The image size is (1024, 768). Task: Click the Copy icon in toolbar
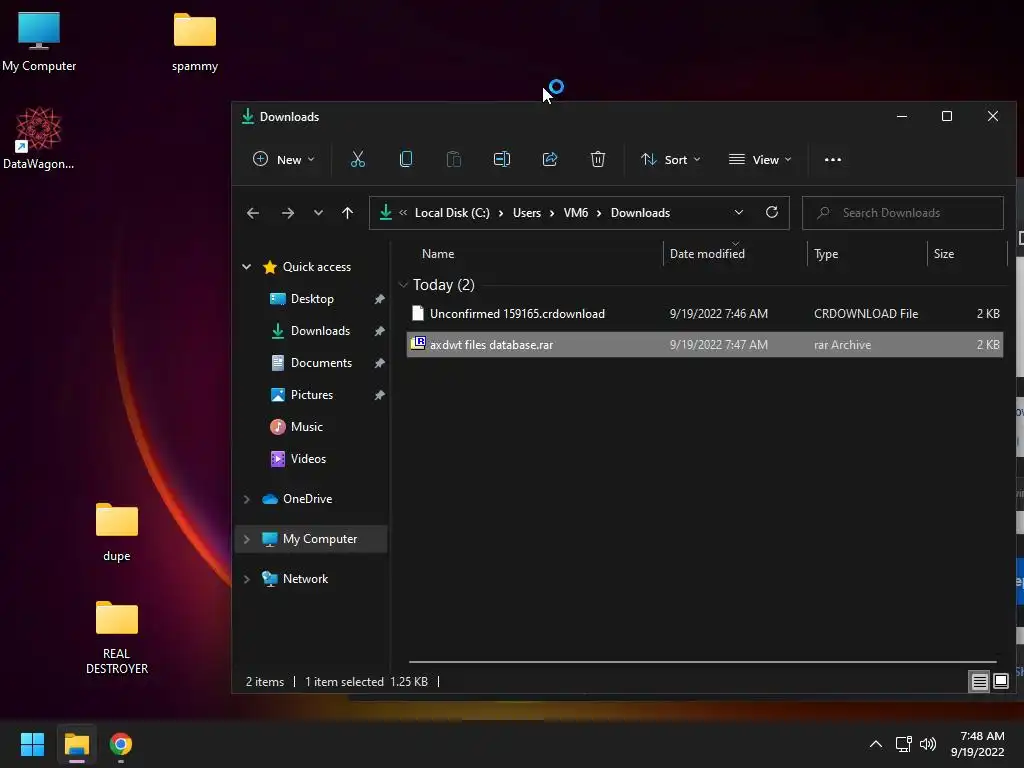(406, 159)
